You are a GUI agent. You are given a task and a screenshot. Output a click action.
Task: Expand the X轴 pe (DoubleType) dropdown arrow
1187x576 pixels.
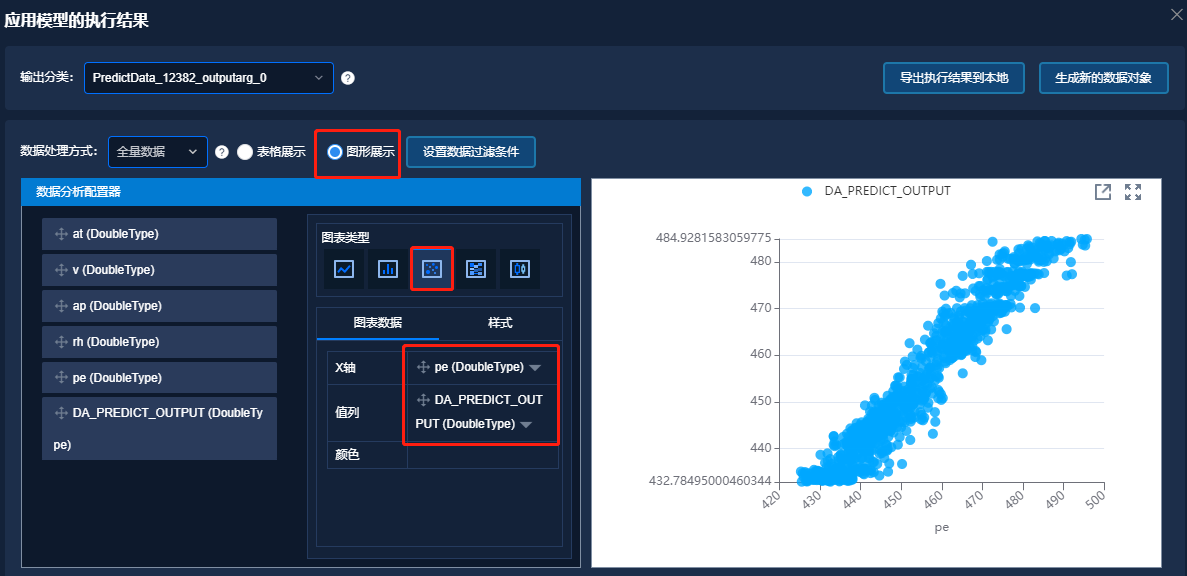[535, 368]
